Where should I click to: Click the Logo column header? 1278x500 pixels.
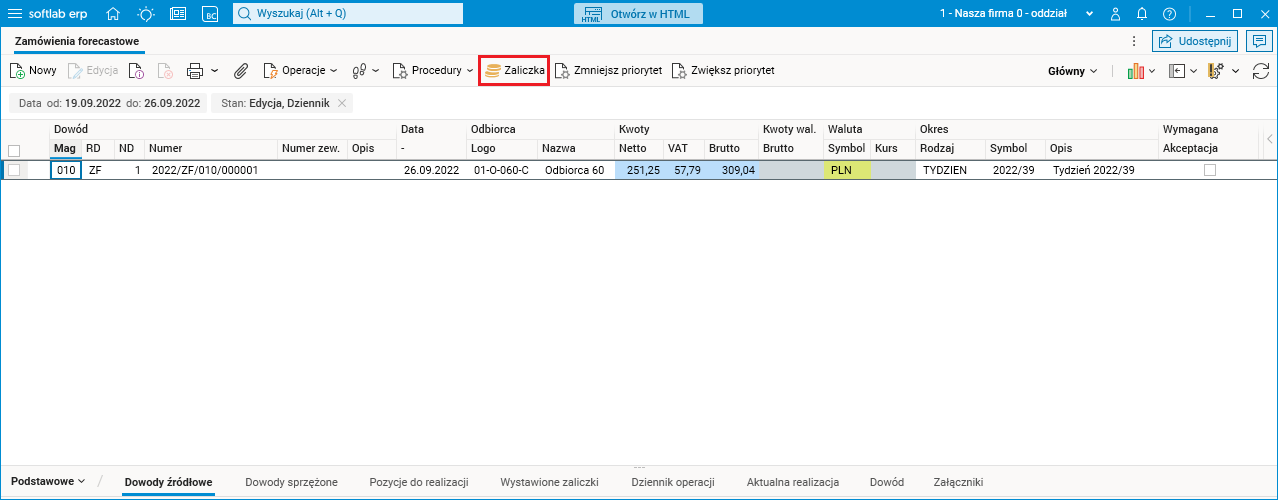[x=502, y=148]
